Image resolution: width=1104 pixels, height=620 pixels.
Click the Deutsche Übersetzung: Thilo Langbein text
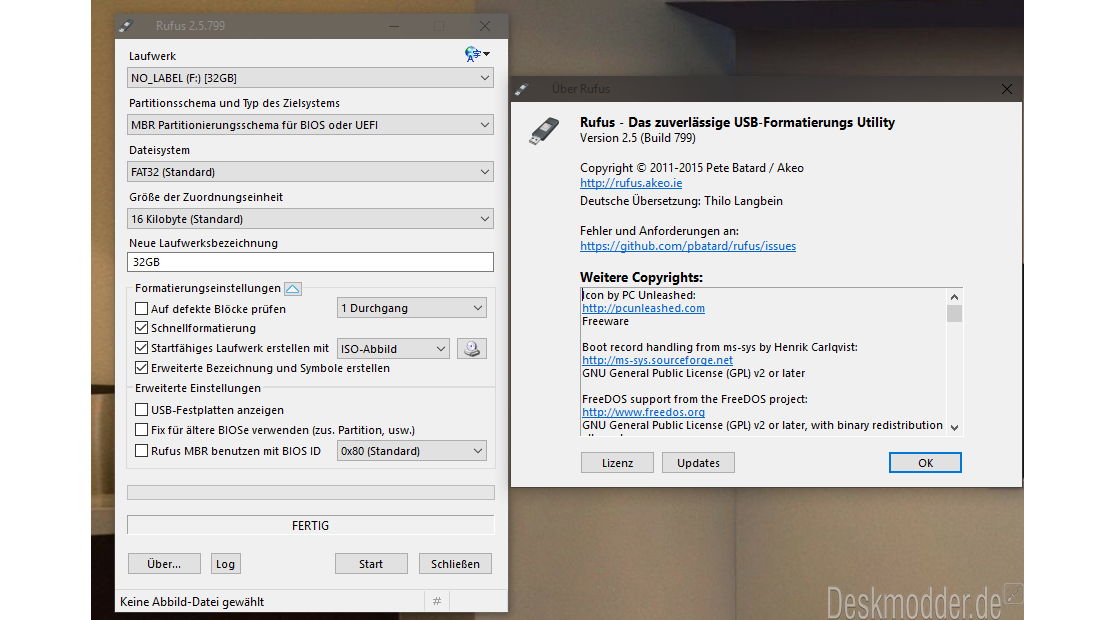(x=682, y=201)
